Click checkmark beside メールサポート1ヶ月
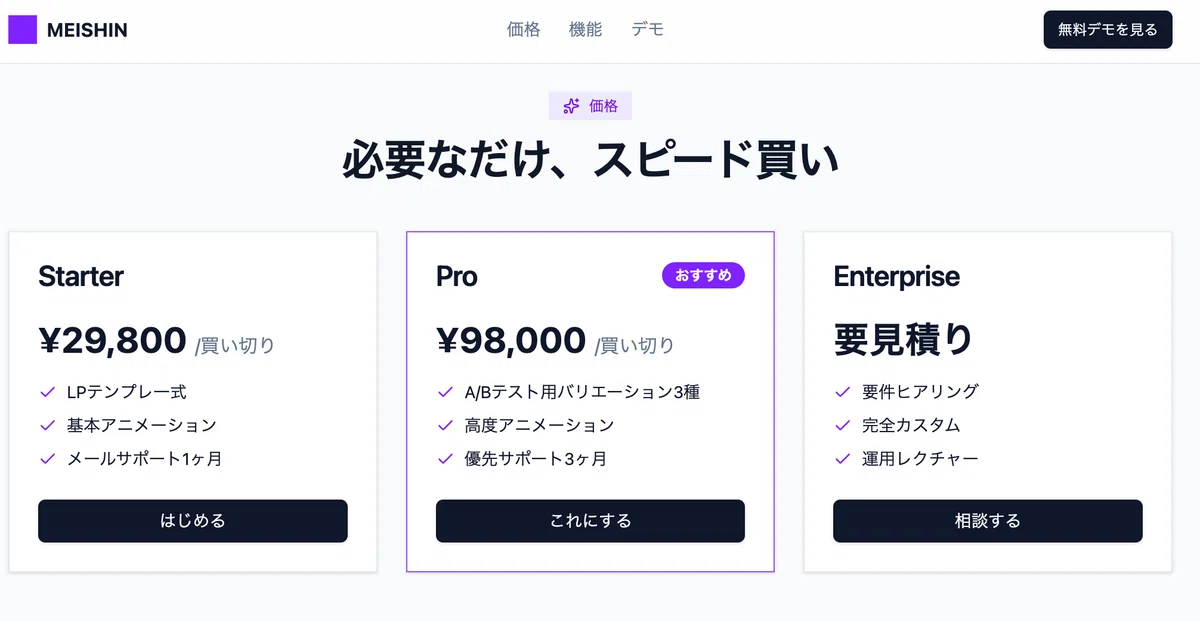1200x621 pixels. [47, 459]
